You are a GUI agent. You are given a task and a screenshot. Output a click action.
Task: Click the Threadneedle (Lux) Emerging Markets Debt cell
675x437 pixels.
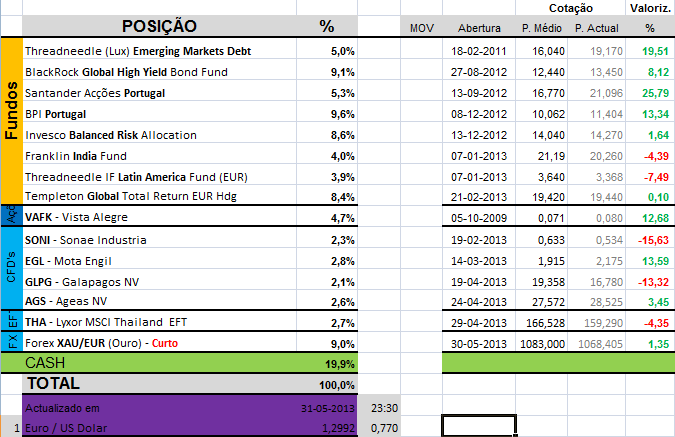coord(159,51)
